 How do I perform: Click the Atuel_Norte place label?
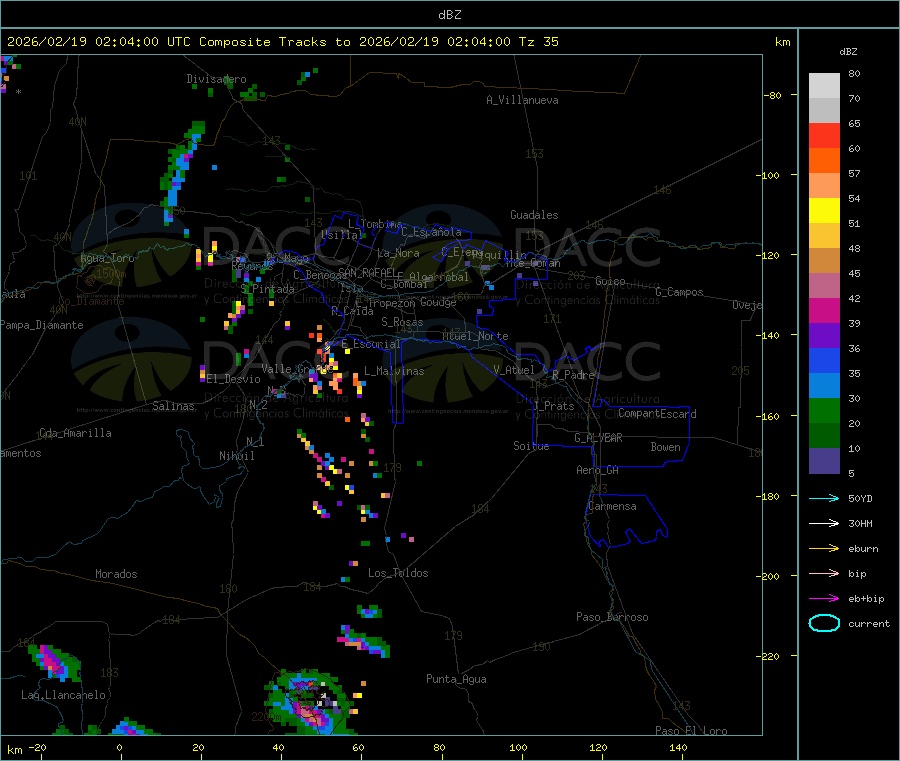pos(475,336)
